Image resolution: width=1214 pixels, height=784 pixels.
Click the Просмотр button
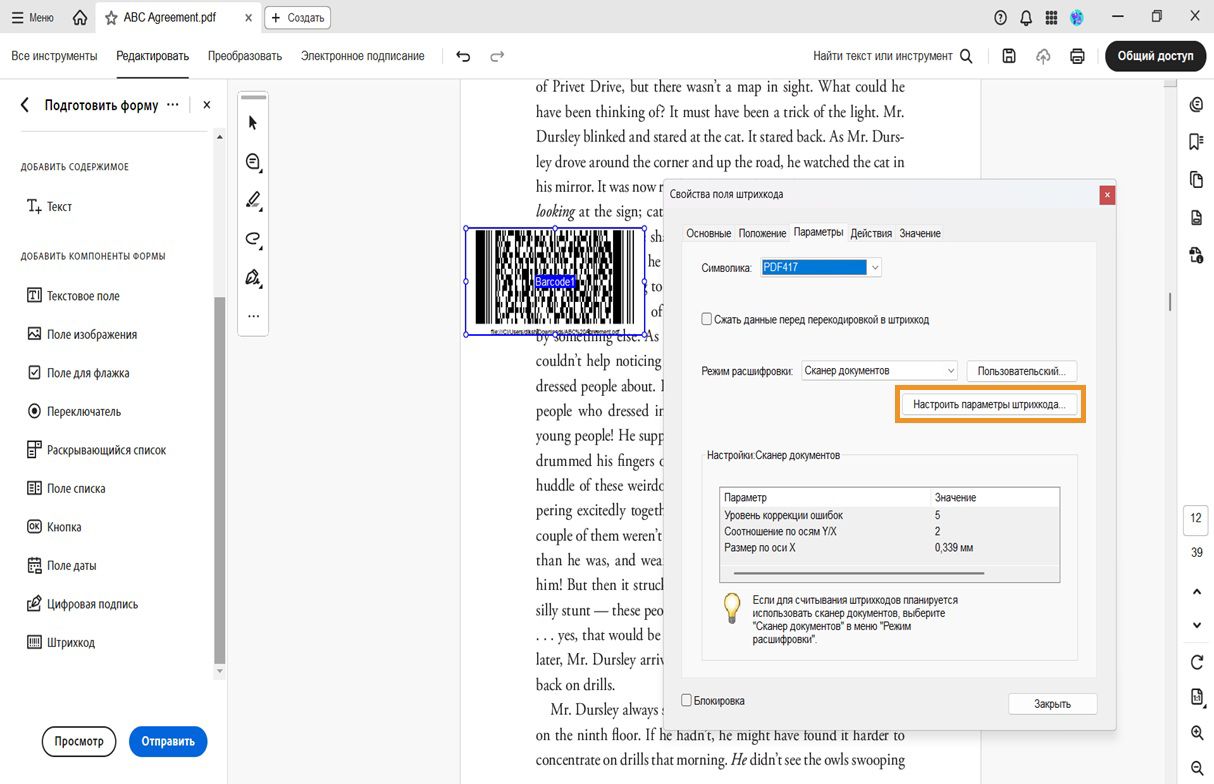pyautogui.click(x=79, y=741)
